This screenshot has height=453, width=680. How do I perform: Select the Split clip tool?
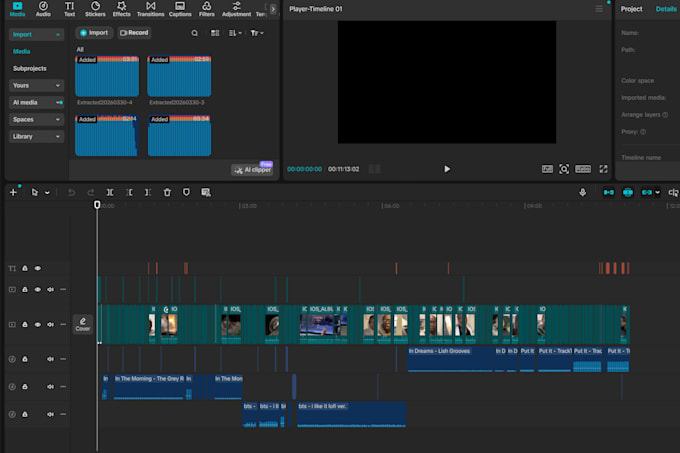(x=110, y=192)
